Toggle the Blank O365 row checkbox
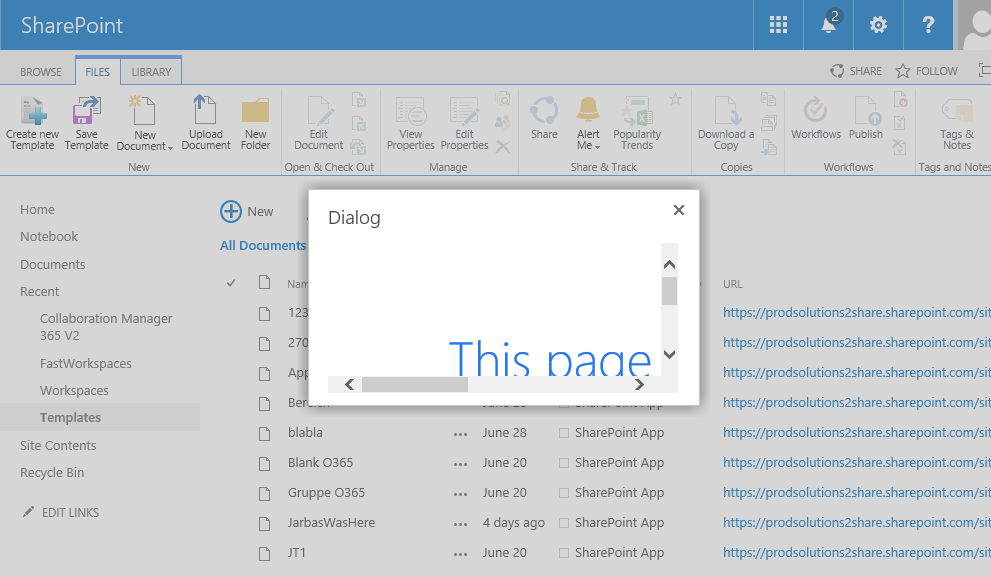This screenshot has height=577, width=991. point(564,463)
